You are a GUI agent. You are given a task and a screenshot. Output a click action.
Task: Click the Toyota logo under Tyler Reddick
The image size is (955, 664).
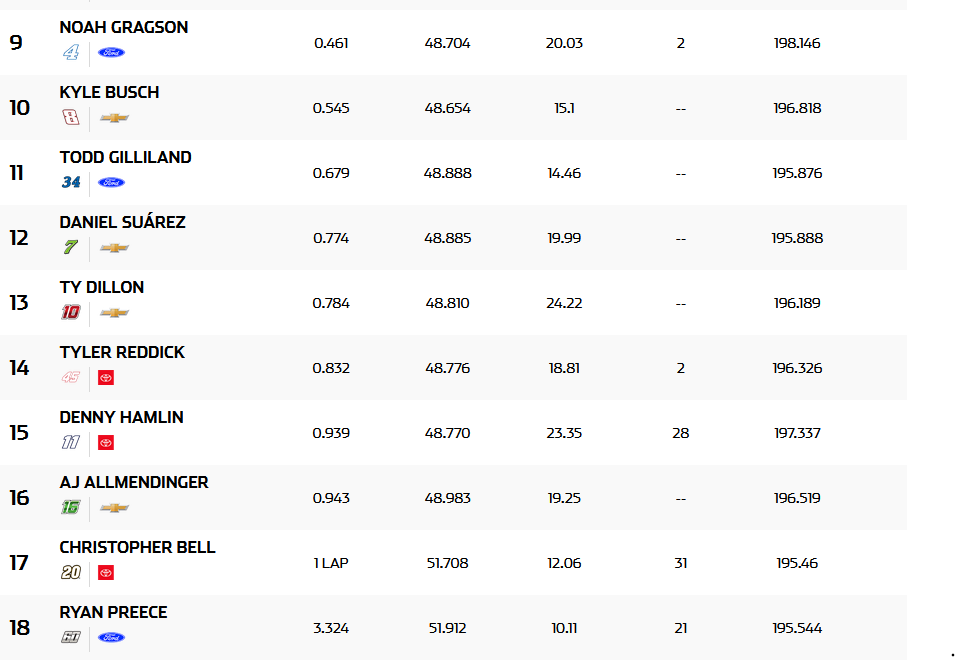[x=105, y=378]
